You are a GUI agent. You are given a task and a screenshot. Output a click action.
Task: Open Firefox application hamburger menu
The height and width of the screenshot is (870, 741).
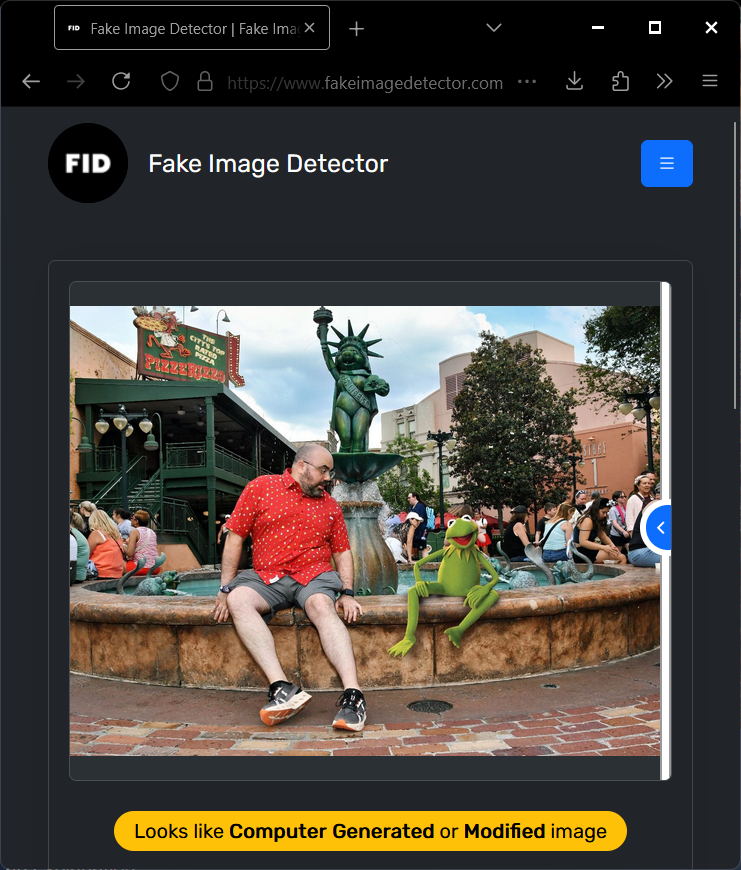click(x=710, y=82)
